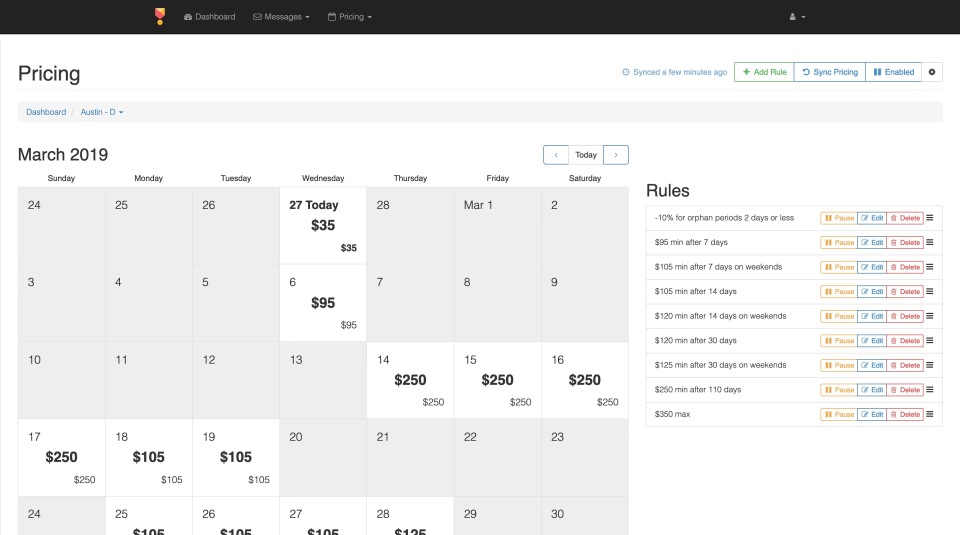Pause the $250 min after 110 days rule
The image size is (960, 535).
[x=839, y=389]
